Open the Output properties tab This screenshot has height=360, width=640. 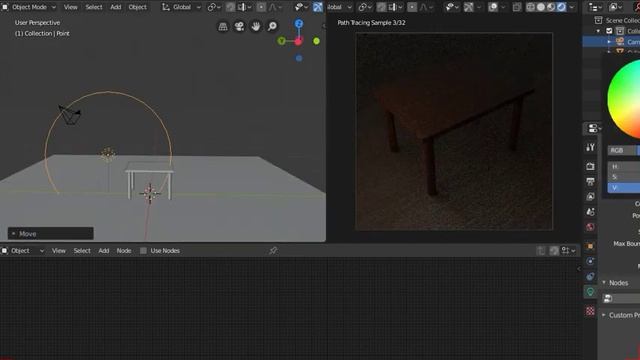(590, 181)
